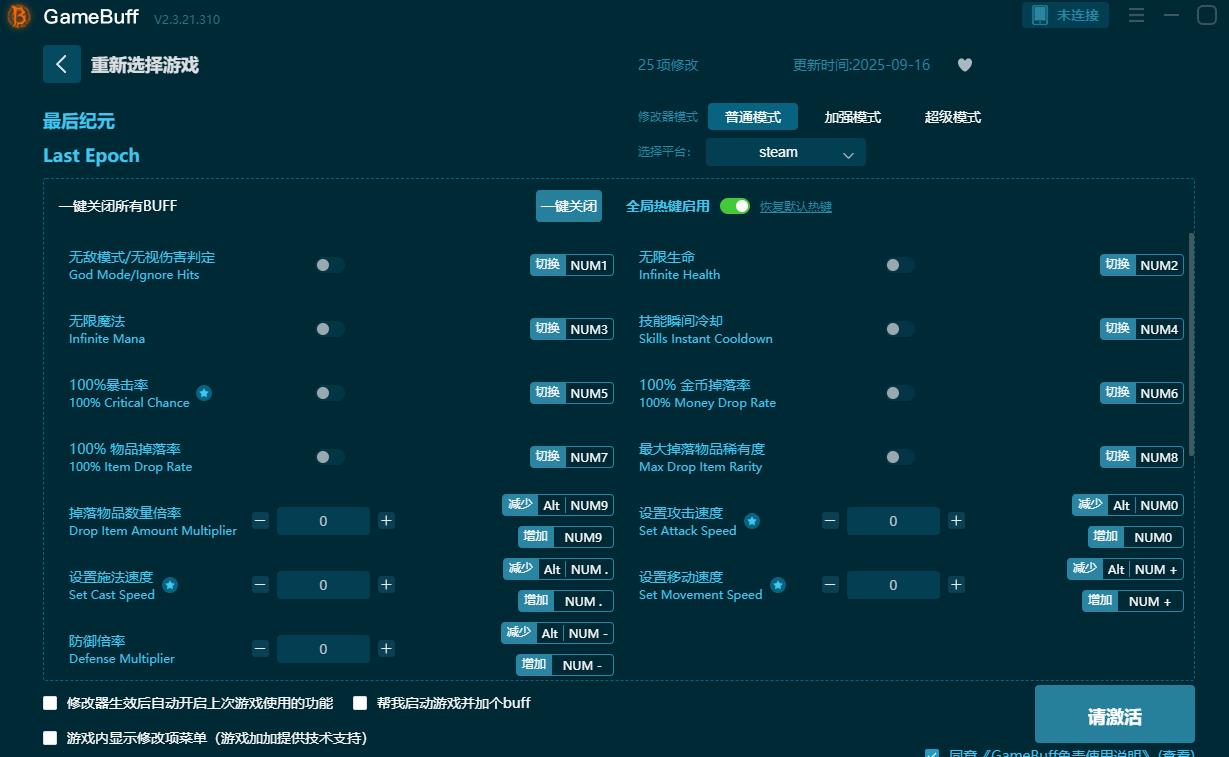Switch to 超级模式 mode tab
The image size is (1229, 757).
pos(952,116)
